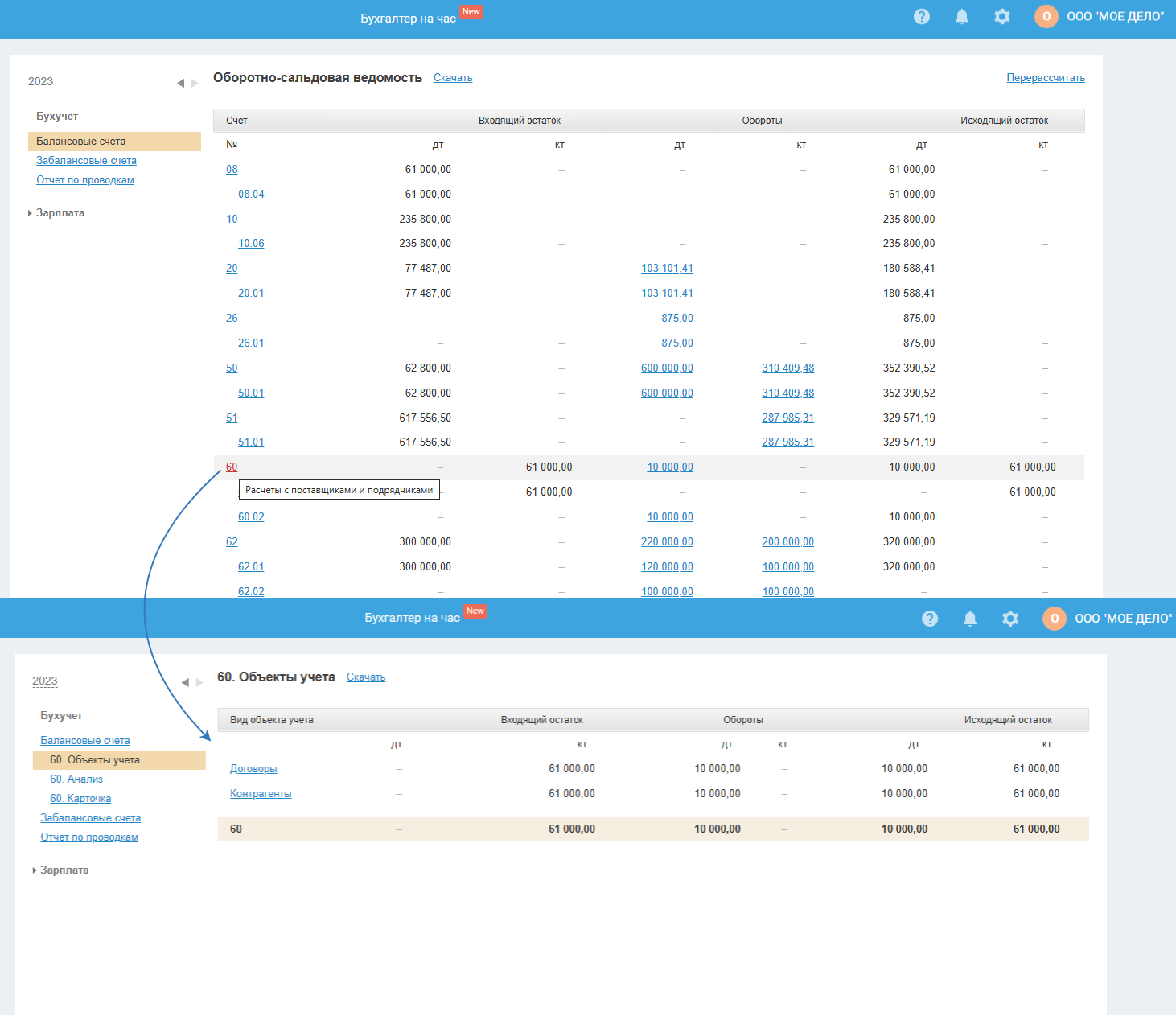The width and height of the screenshot is (1176, 1016).
Task: Open the highlighted account 60 link
Action: click(232, 467)
